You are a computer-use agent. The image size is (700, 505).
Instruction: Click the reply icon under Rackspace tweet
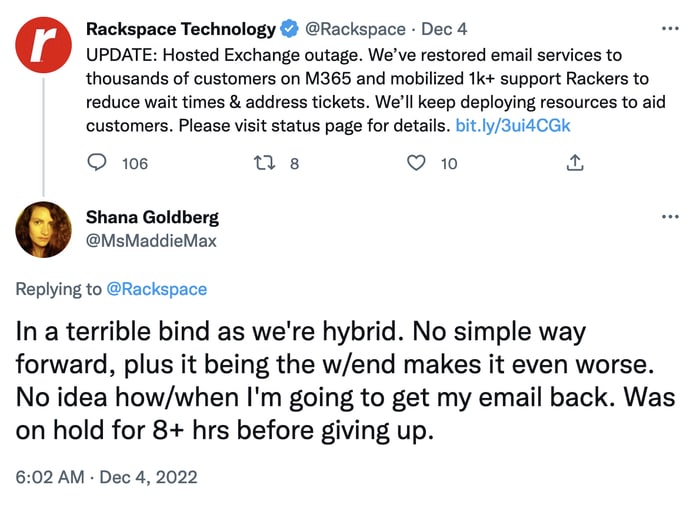click(96, 163)
